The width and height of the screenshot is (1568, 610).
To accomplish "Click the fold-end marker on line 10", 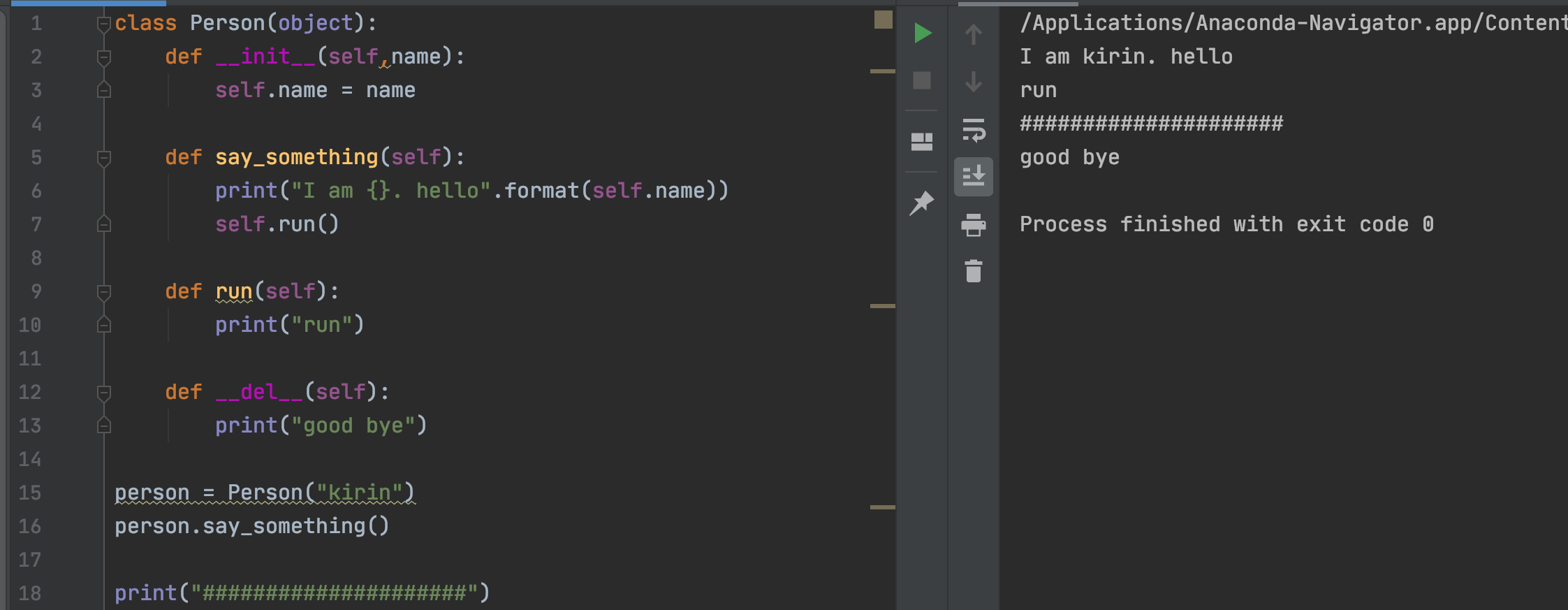I will pos(104,325).
